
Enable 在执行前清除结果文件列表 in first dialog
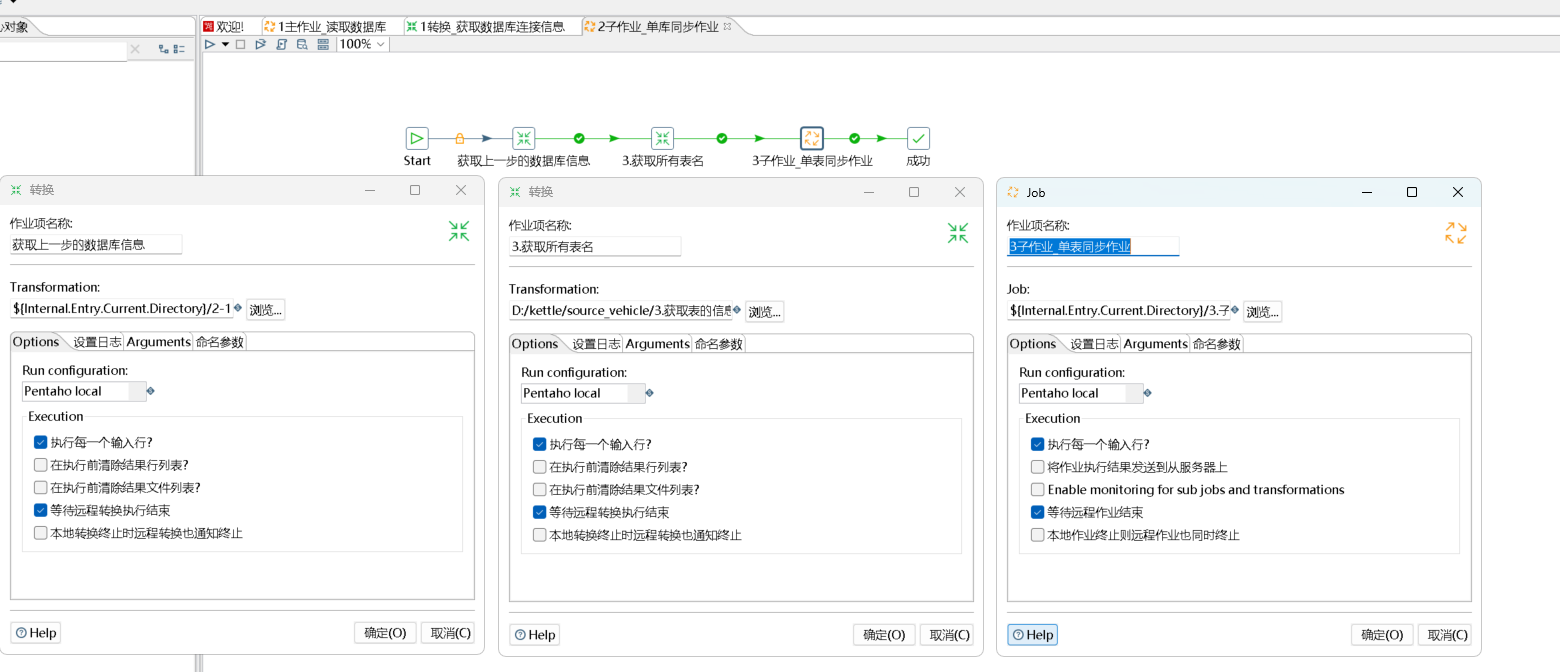(x=41, y=488)
